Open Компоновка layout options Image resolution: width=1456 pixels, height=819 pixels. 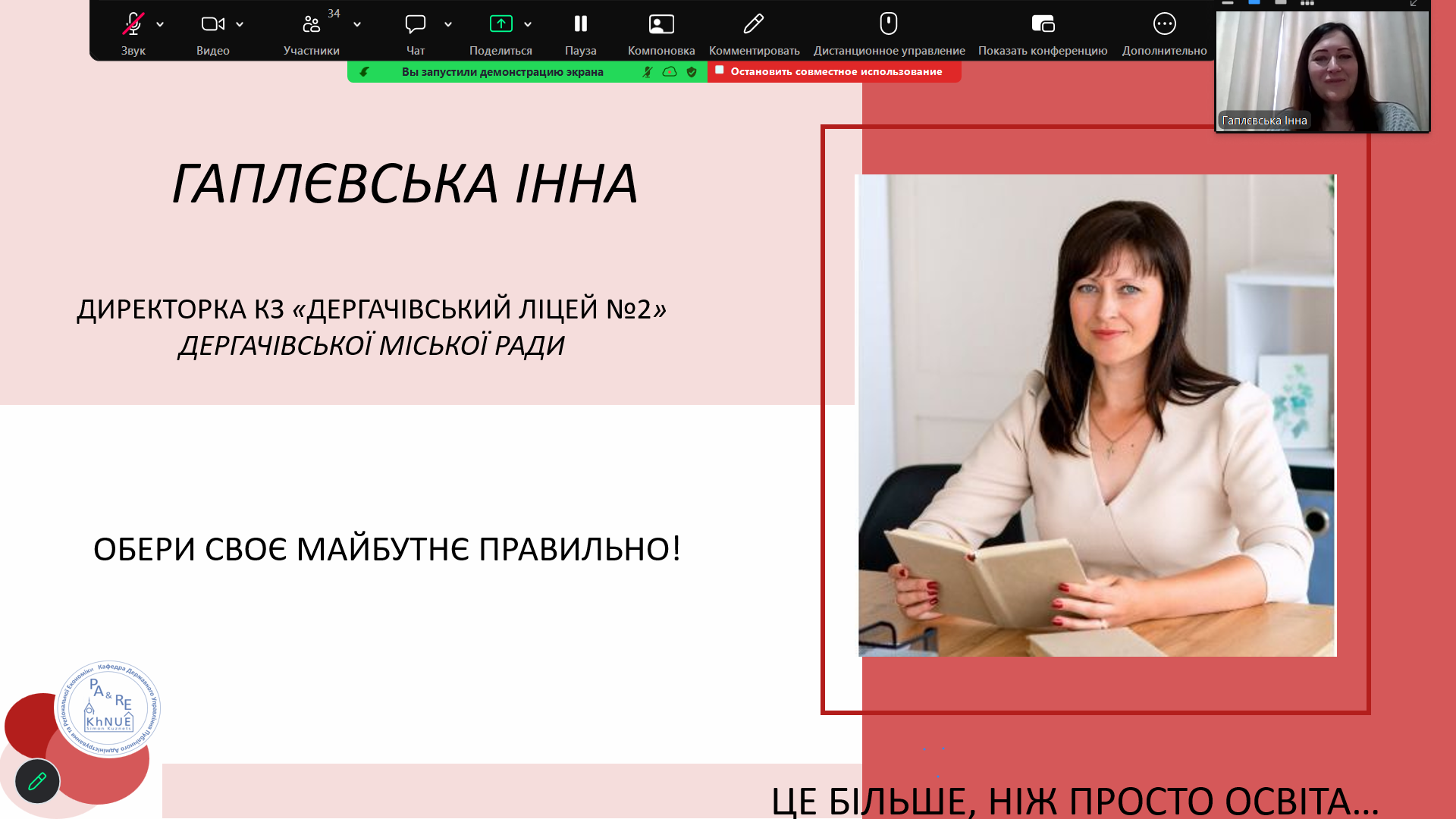click(x=661, y=24)
